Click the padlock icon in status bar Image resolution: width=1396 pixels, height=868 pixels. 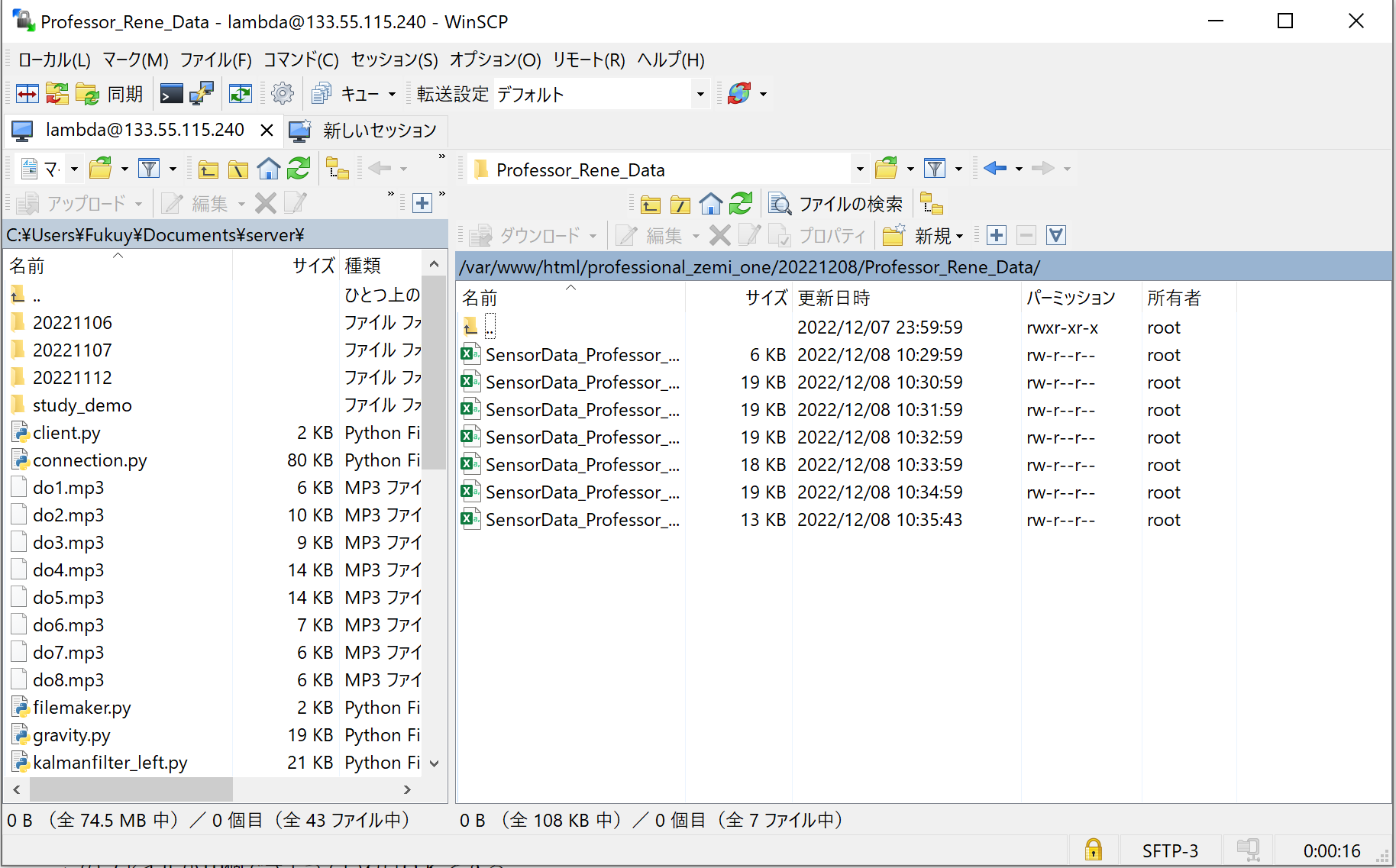(1093, 850)
